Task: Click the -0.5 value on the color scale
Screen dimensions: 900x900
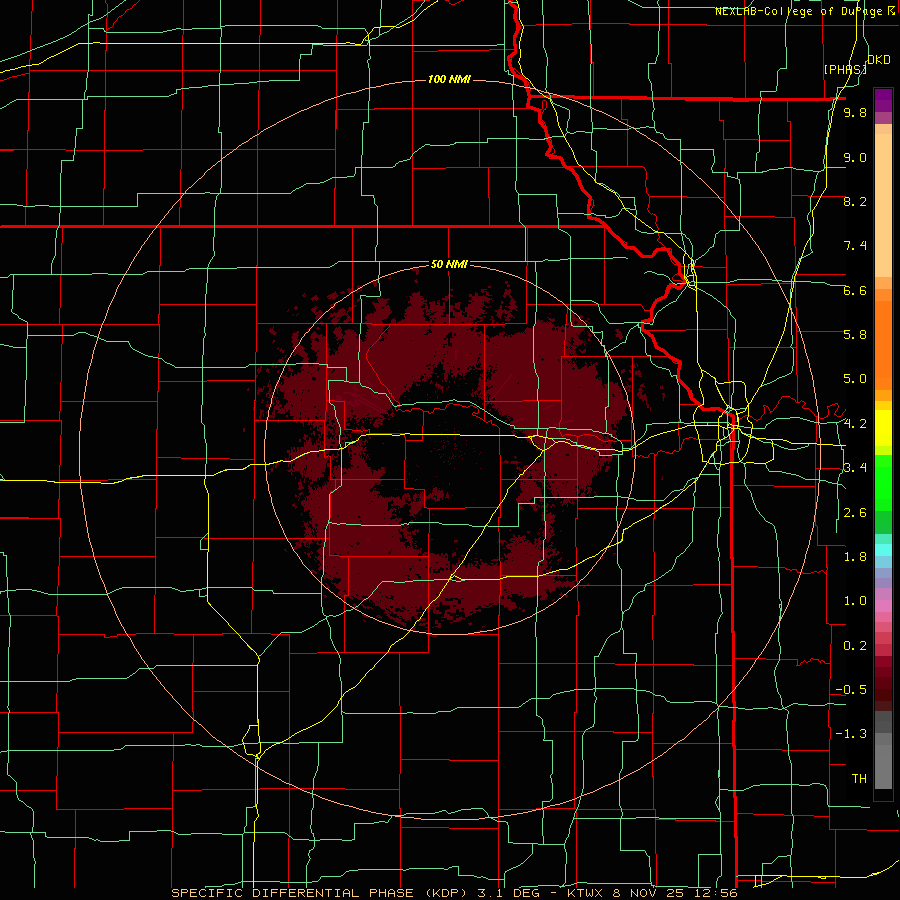Action: (x=851, y=690)
